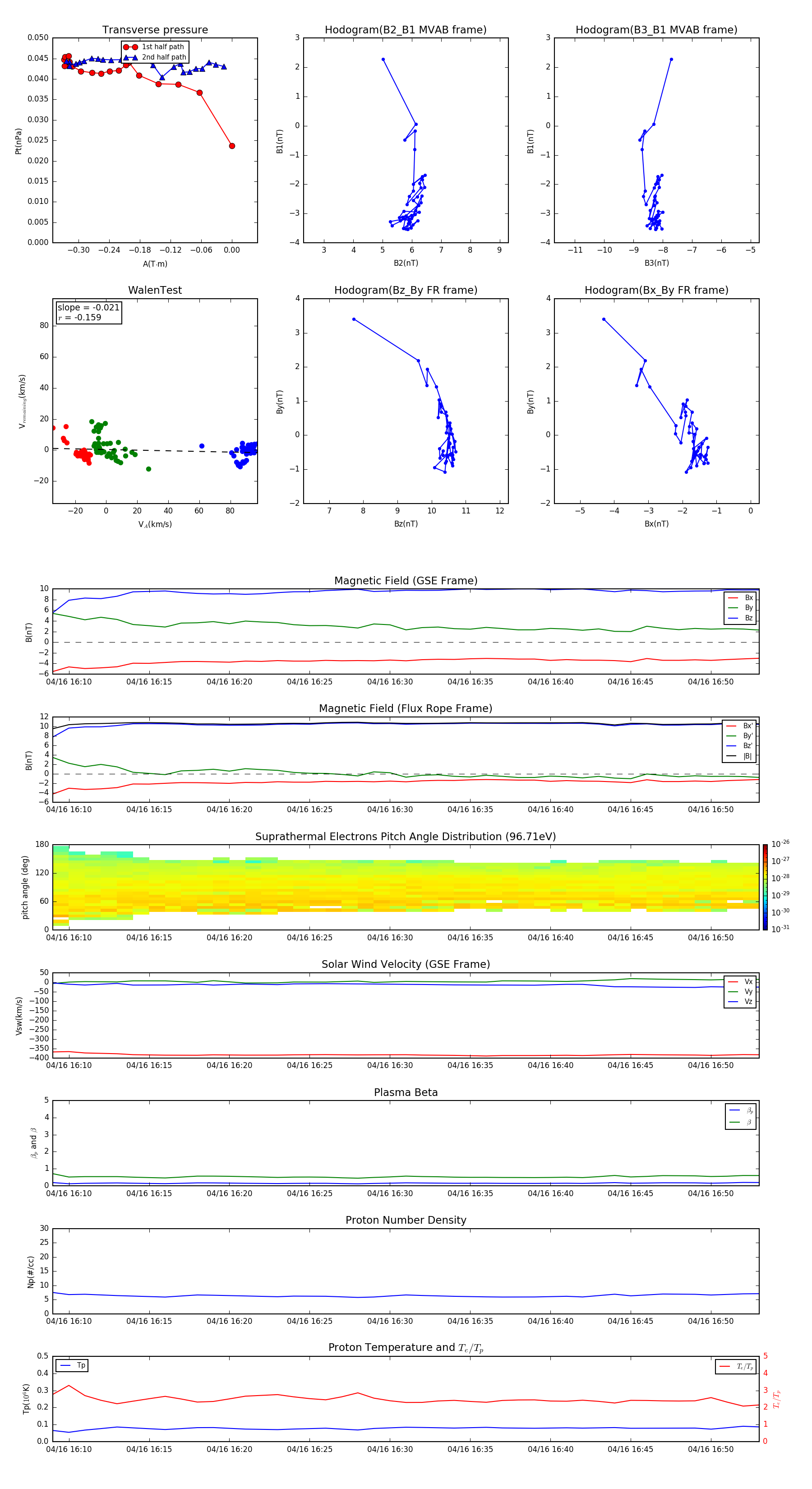Click the 'B3(nT)' x-axis label

pos(656,263)
